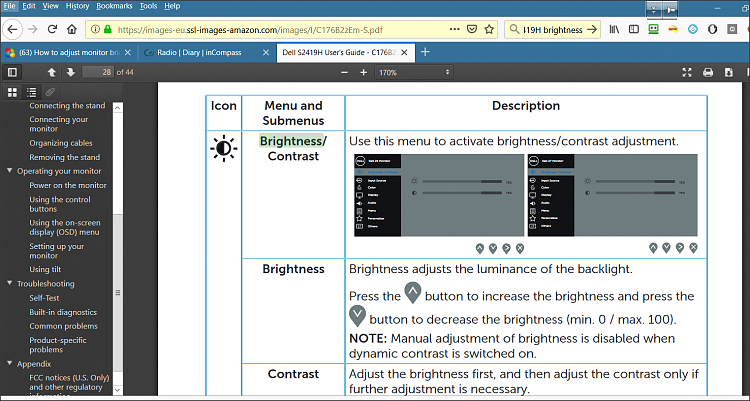
Task: Run the search with arrow button
Action: point(592,29)
